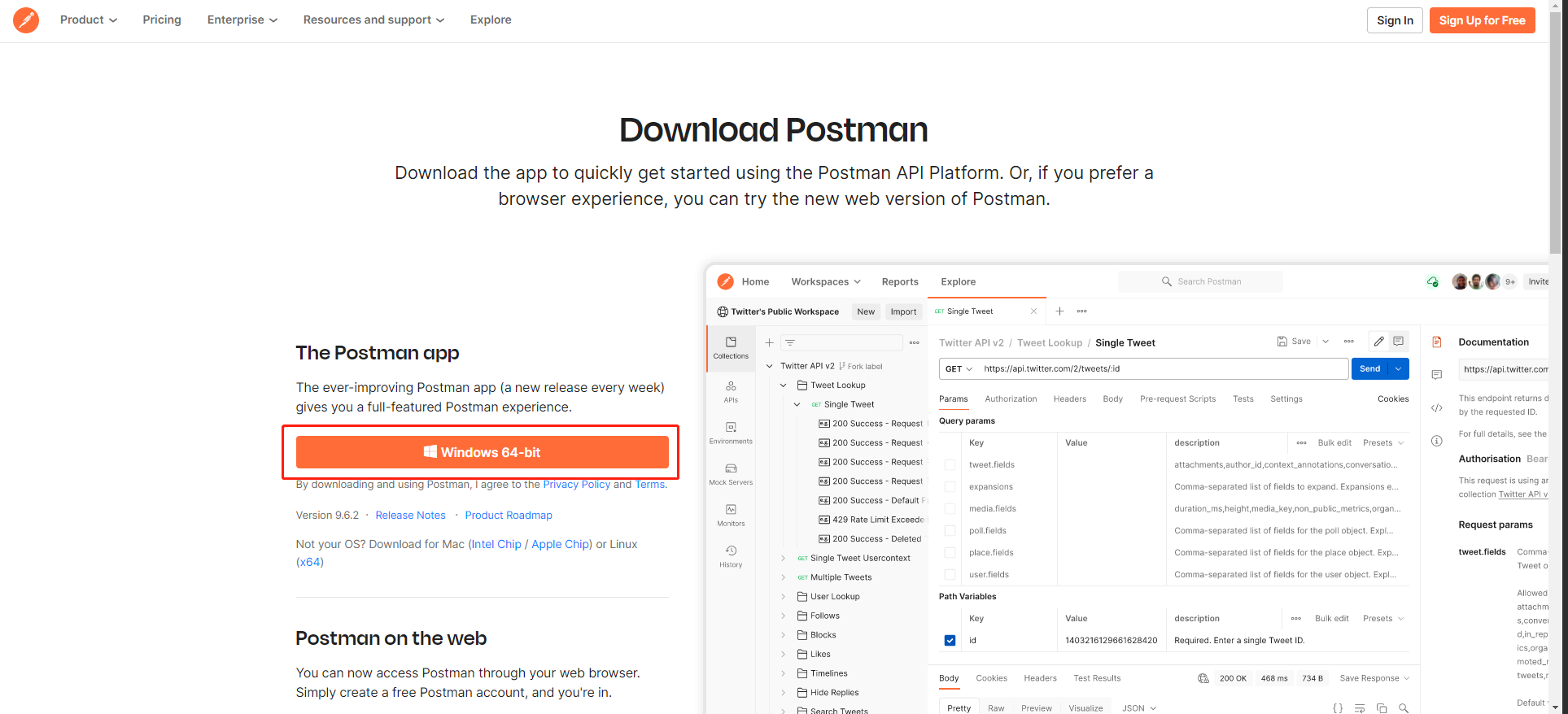Click the copy response icon
This screenshot has width=1568, height=714.
1382,708
